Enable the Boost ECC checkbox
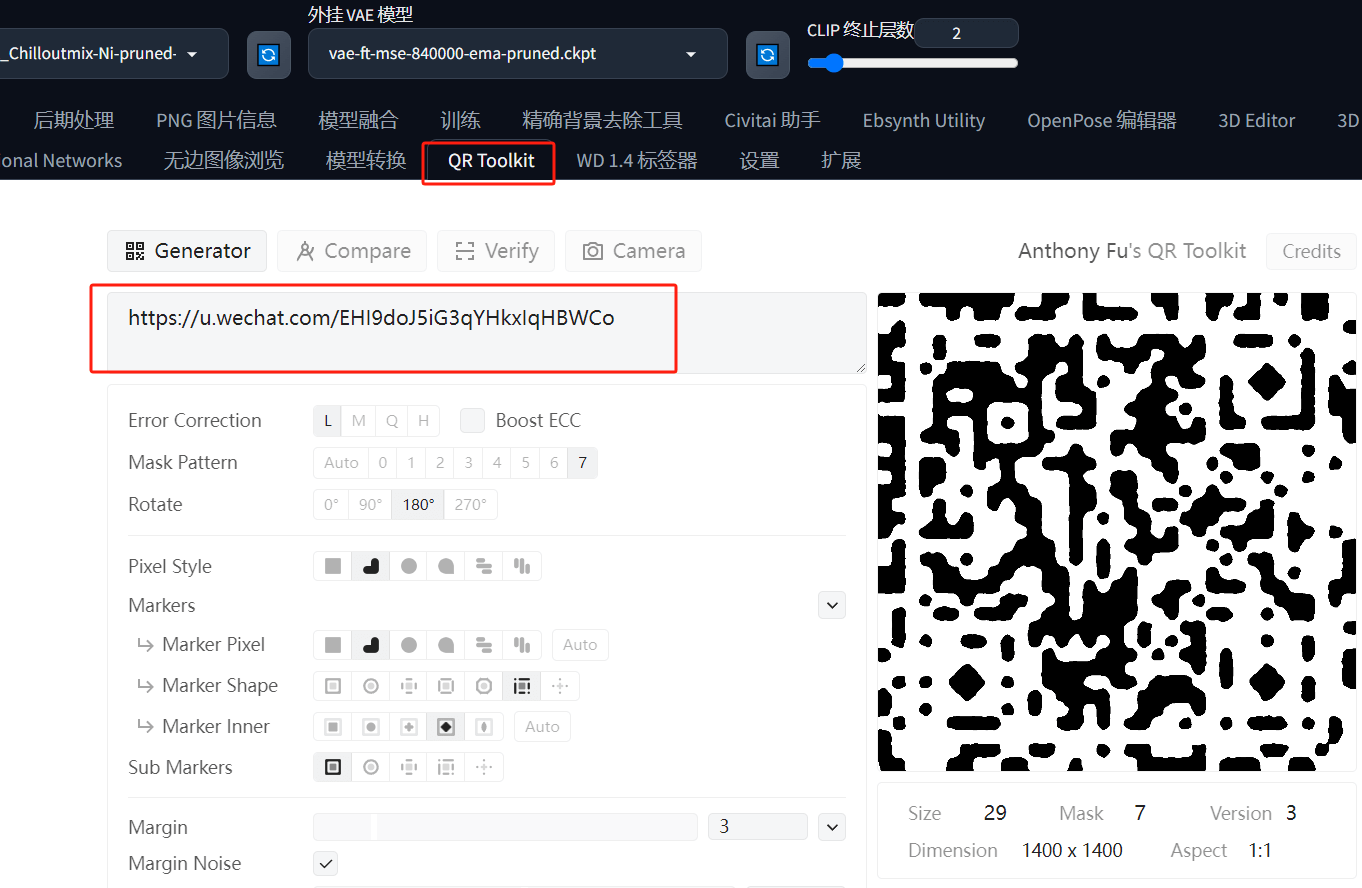1362x888 pixels. click(x=473, y=421)
